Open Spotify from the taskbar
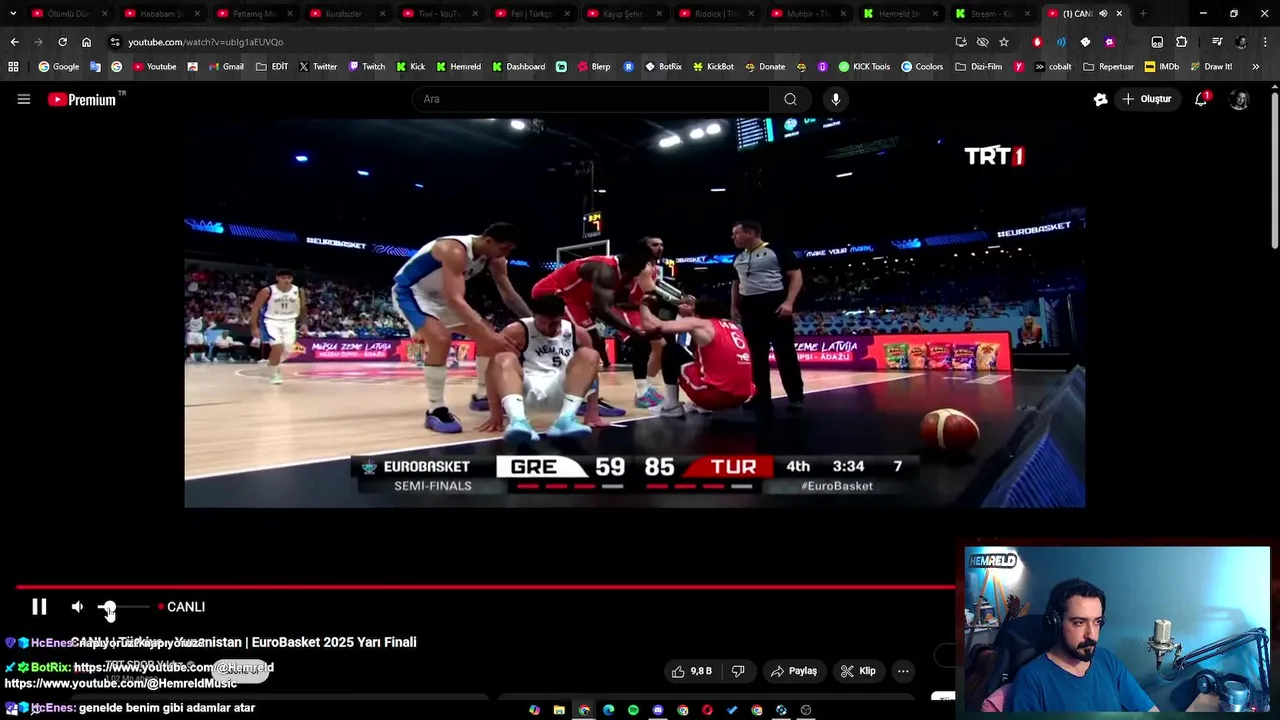 pyautogui.click(x=633, y=710)
